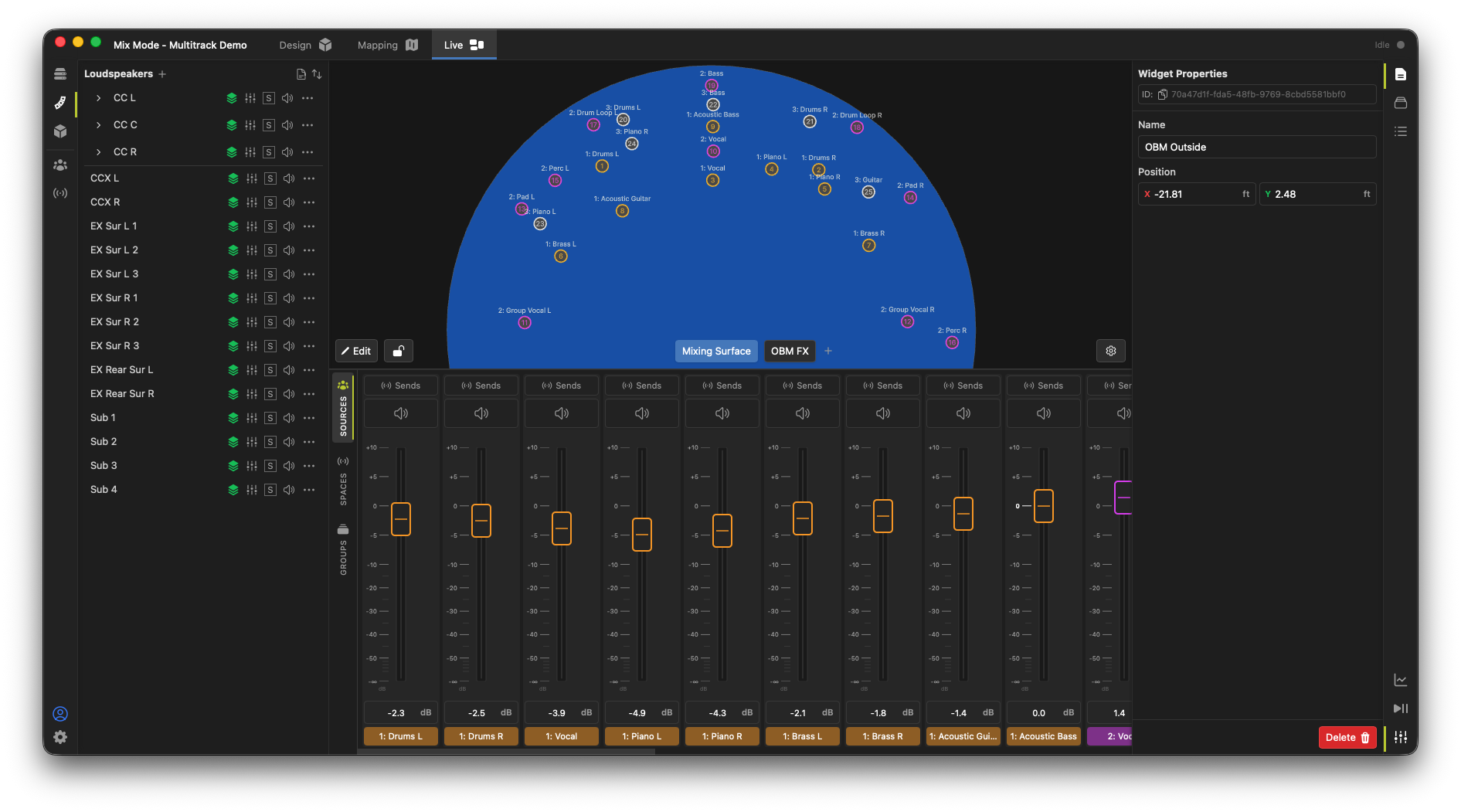Open the widget properties document icon
Image resolution: width=1461 pixels, height=812 pixels.
1401,75
